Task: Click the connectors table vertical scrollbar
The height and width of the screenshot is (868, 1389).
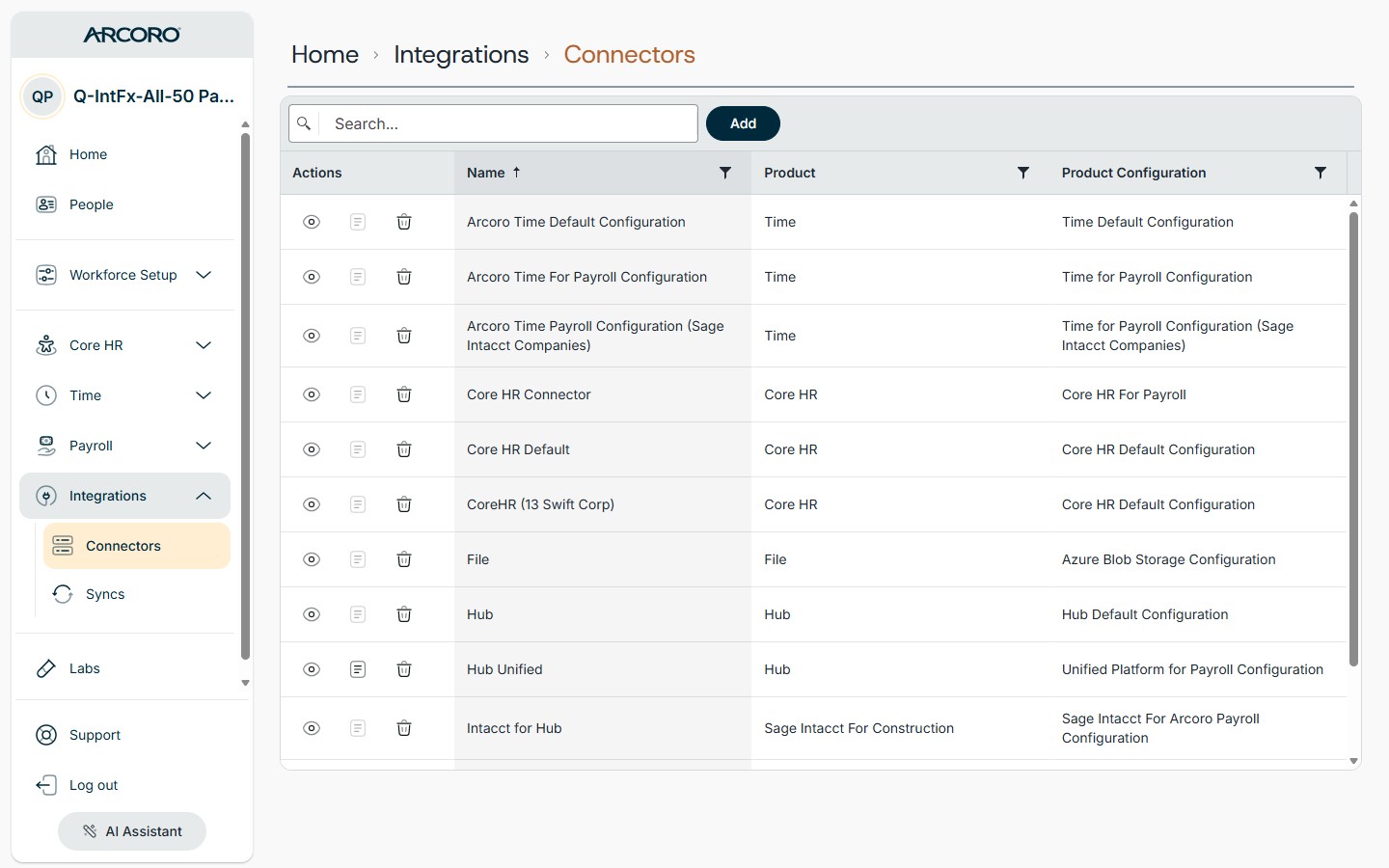Action: click(x=1353, y=439)
